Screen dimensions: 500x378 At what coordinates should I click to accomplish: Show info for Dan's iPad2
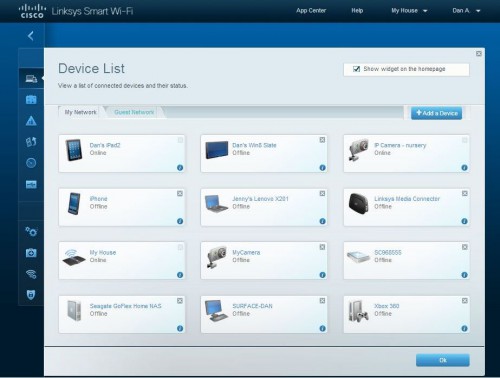point(180,168)
